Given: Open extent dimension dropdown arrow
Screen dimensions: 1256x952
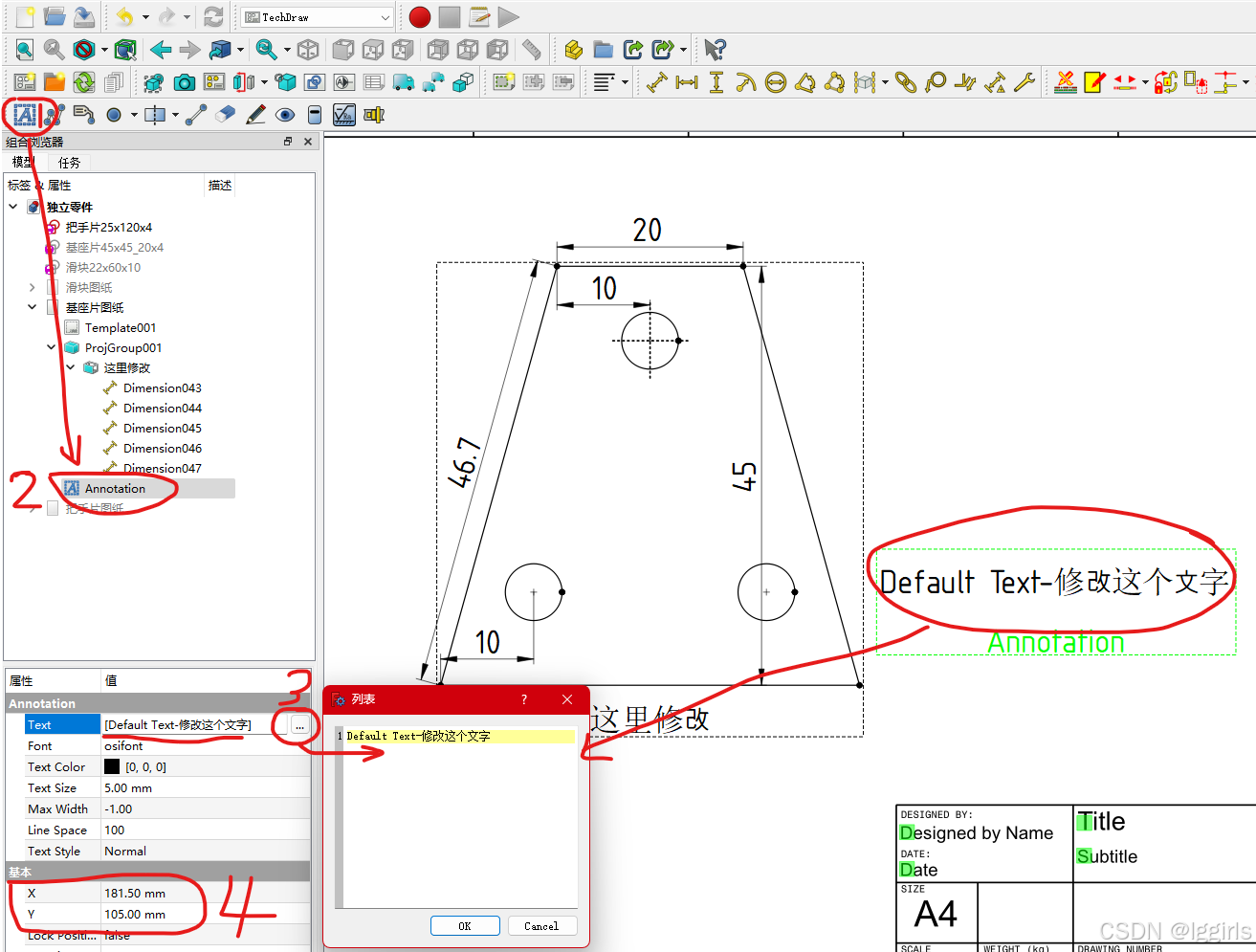Looking at the screenshot, I should [x=885, y=82].
